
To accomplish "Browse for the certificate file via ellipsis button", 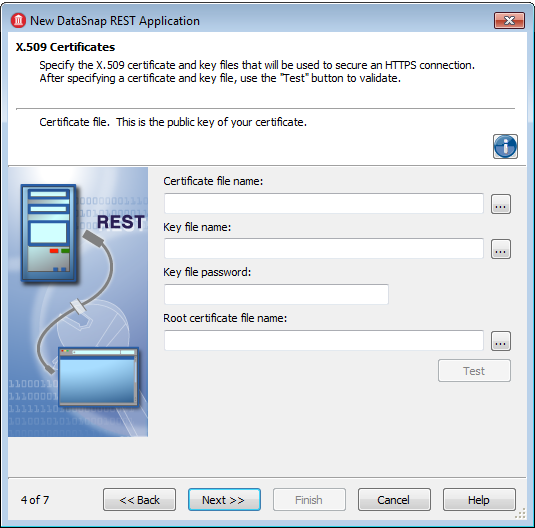I will (x=501, y=204).
